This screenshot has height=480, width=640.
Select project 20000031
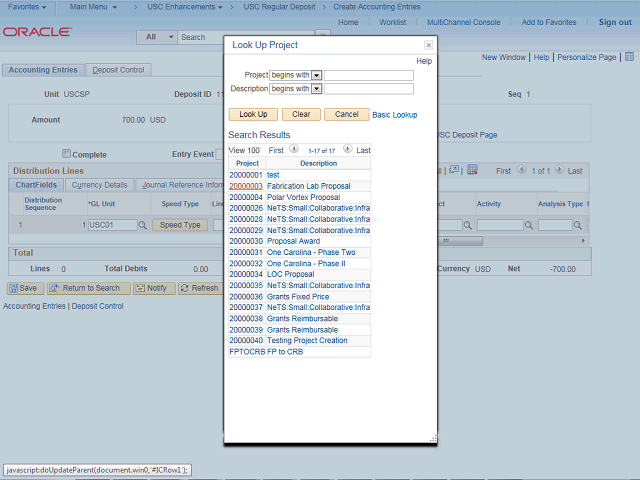click(x=246, y=252)
